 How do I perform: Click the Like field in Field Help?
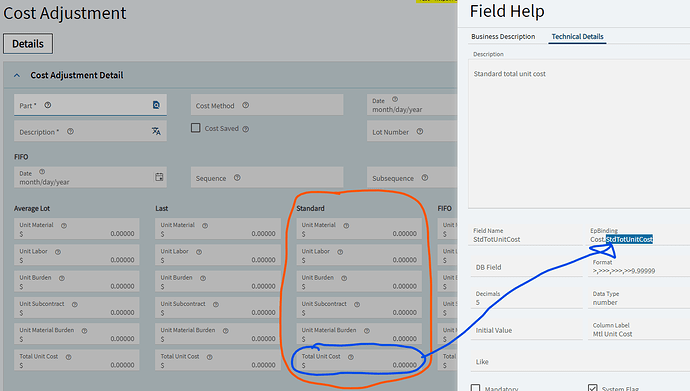tap(580, 362)
